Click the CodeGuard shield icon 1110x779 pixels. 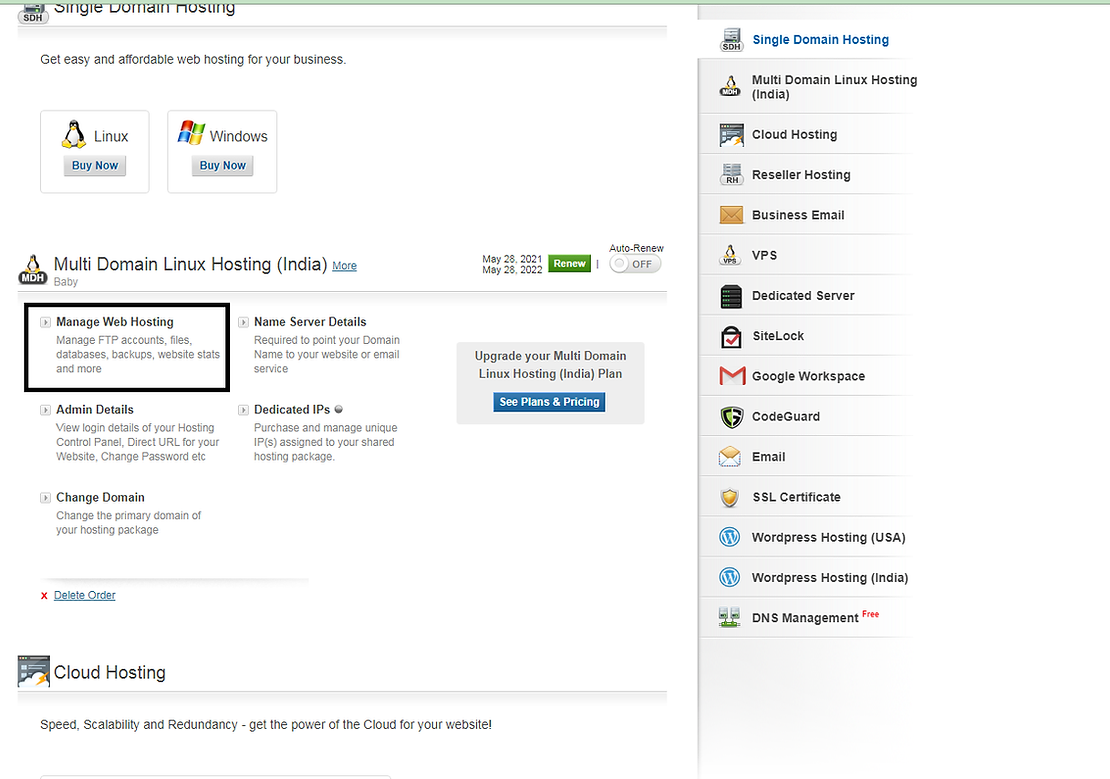point(732,416)
